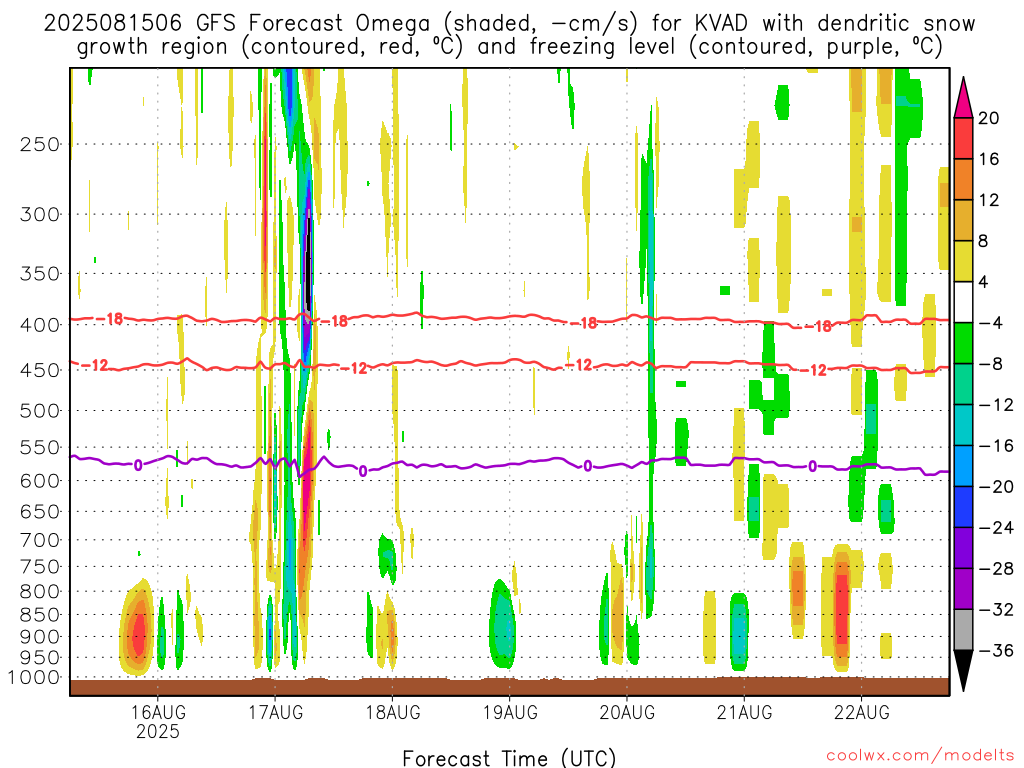Click the colorbar value label -20
The image size is (1024, 768).
click(x=995, y=487)
